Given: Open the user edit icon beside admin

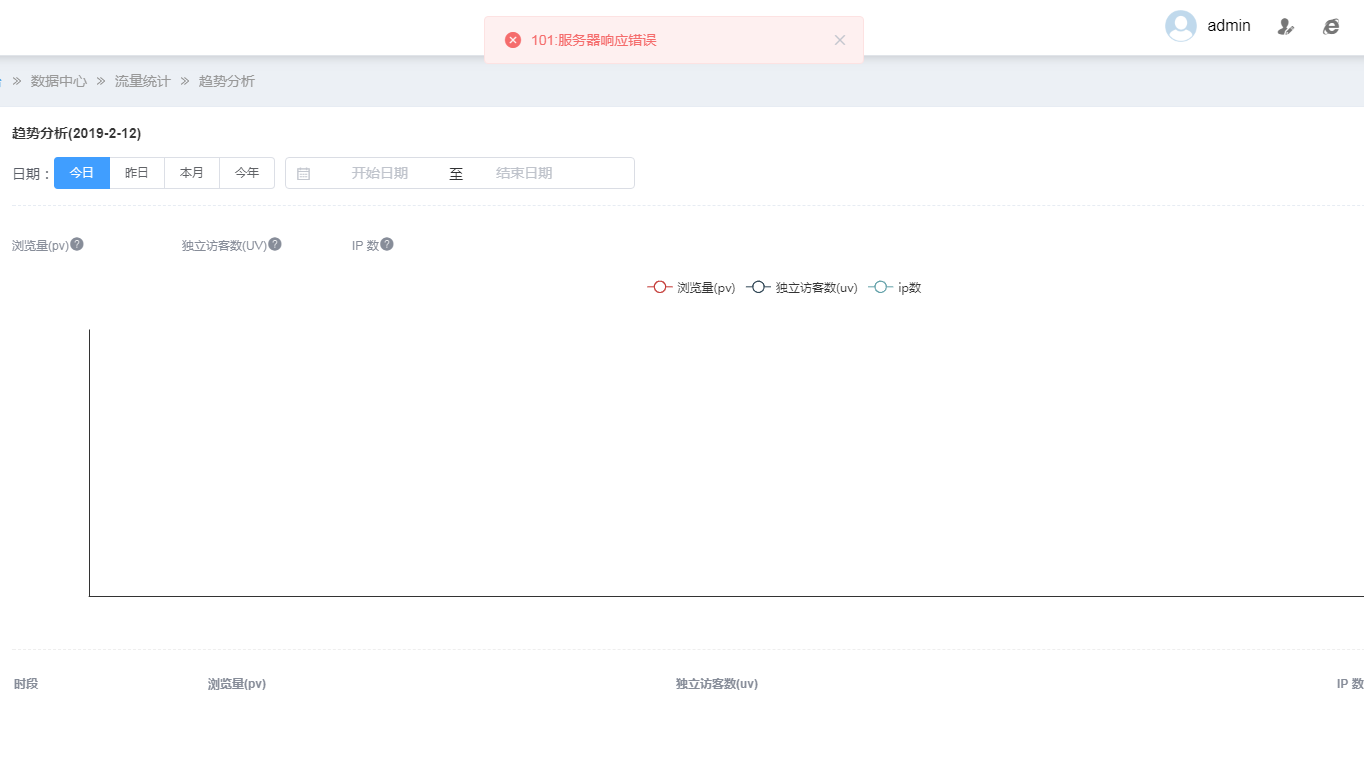Looking at the screenshot, I should tap(1286, 27).
